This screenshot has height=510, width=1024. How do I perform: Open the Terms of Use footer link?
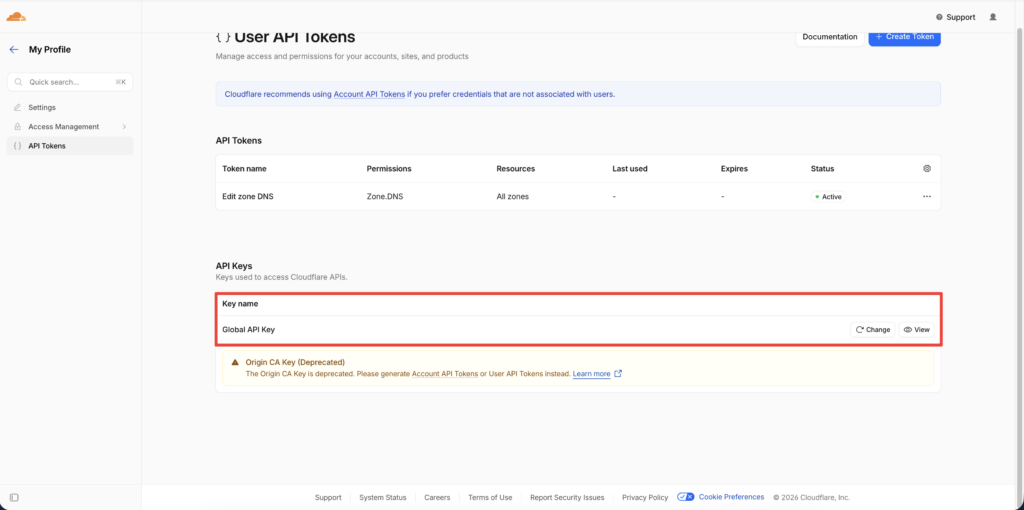490,498
